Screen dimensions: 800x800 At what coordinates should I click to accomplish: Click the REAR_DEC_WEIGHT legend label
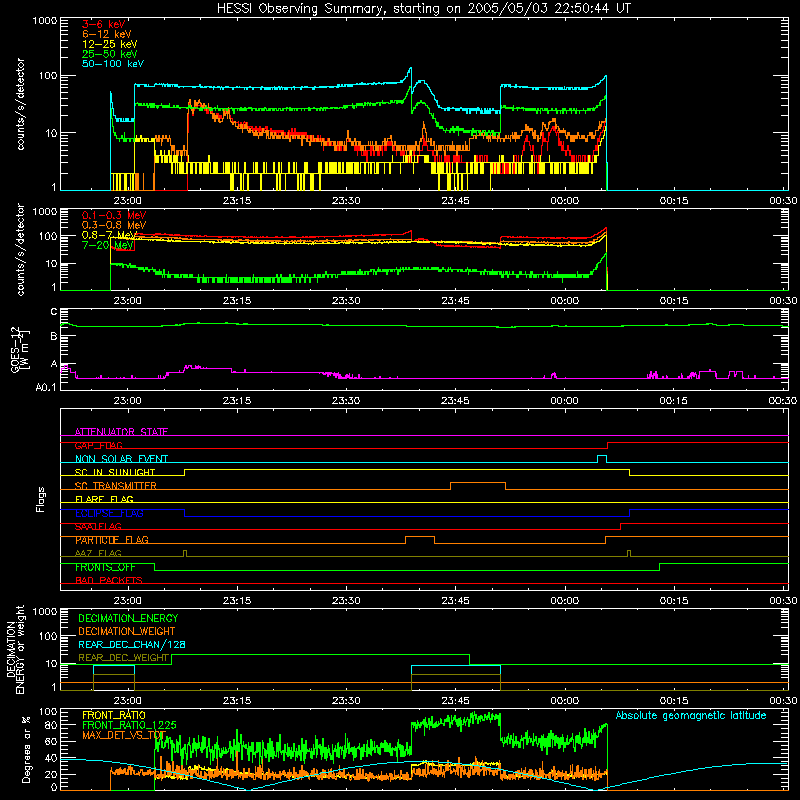click(x=123, y=658)
